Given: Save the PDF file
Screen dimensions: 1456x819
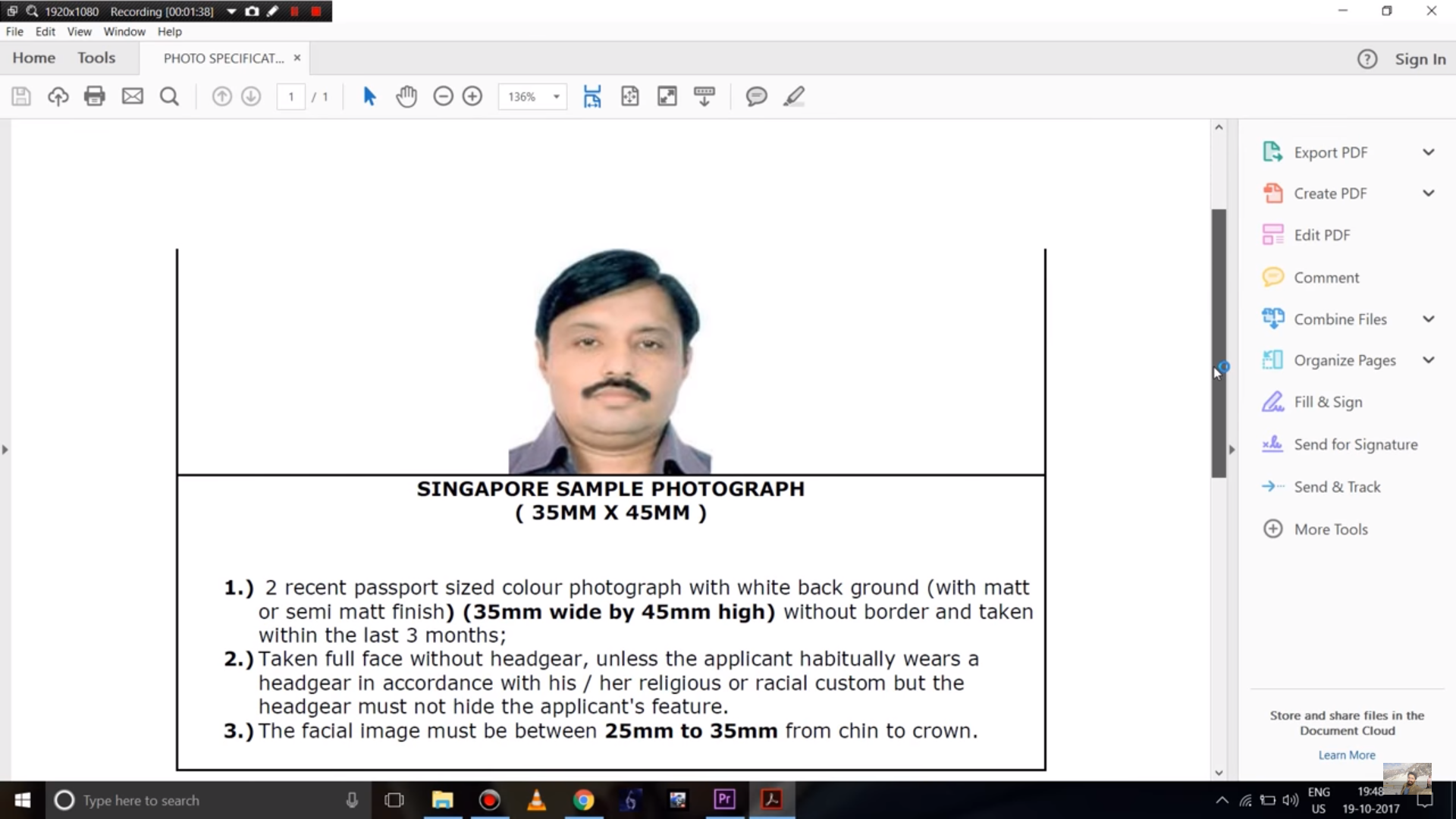Looking at the screenshot, I should click(20, 96).
